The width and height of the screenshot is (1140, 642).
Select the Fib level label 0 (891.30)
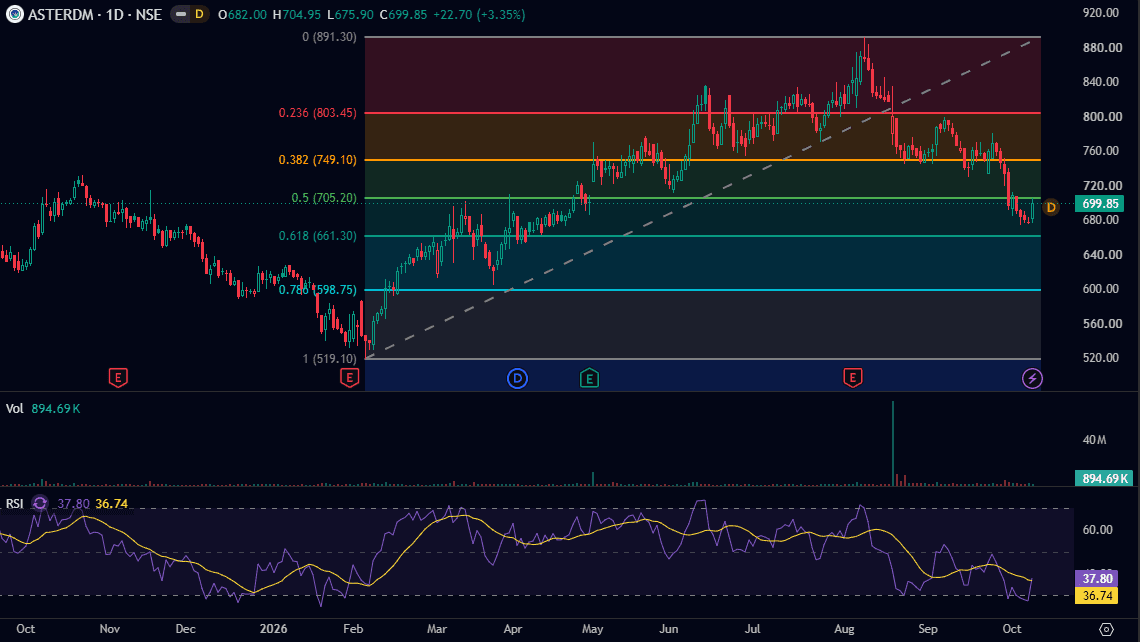click(x=329, y=36)
